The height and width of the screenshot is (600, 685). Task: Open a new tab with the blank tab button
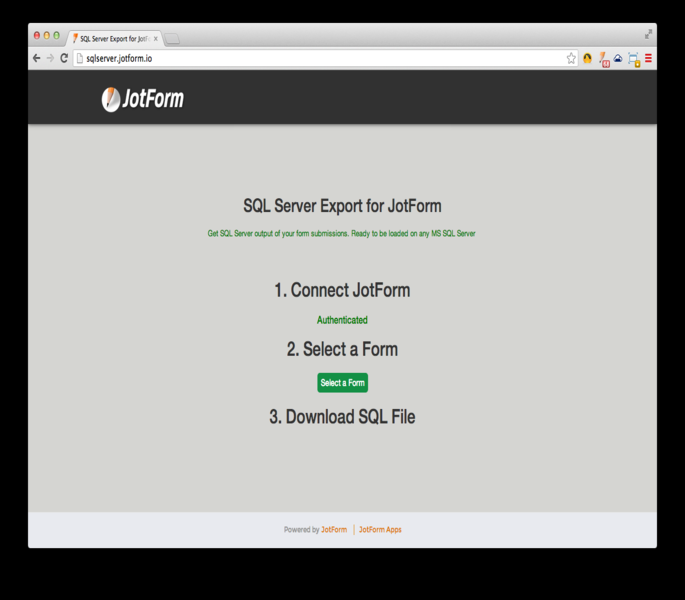coord(172,39)
